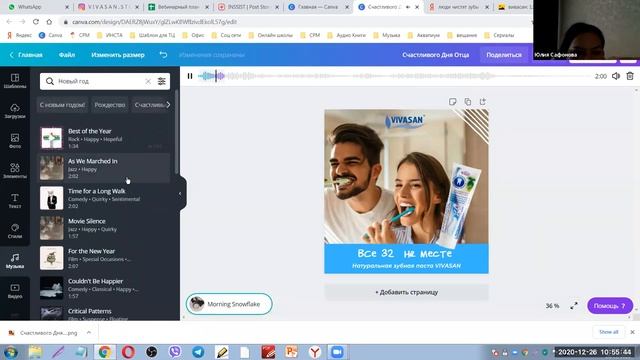Open the Templates sidebar panel

(15, 81)
